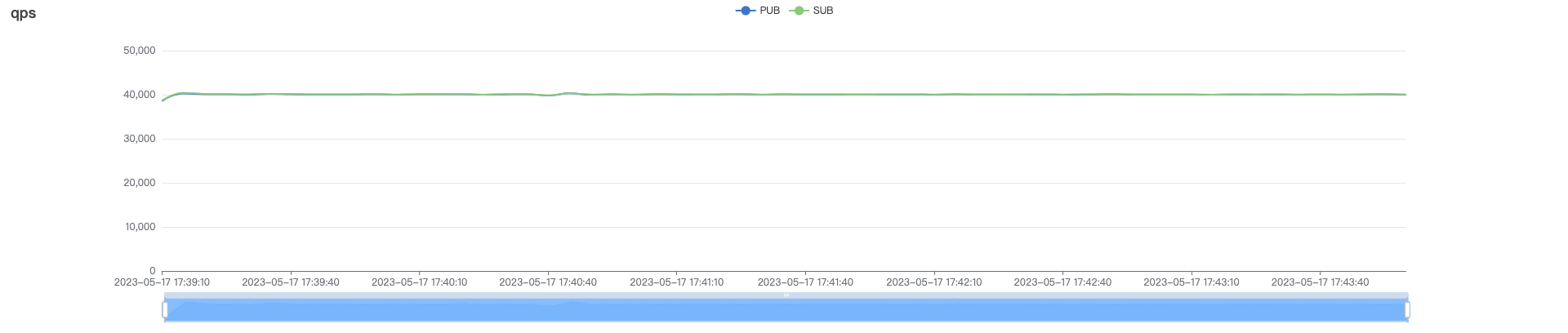
Task: Click the 40,000 y-axis label
Action: (x=139, y=95)
